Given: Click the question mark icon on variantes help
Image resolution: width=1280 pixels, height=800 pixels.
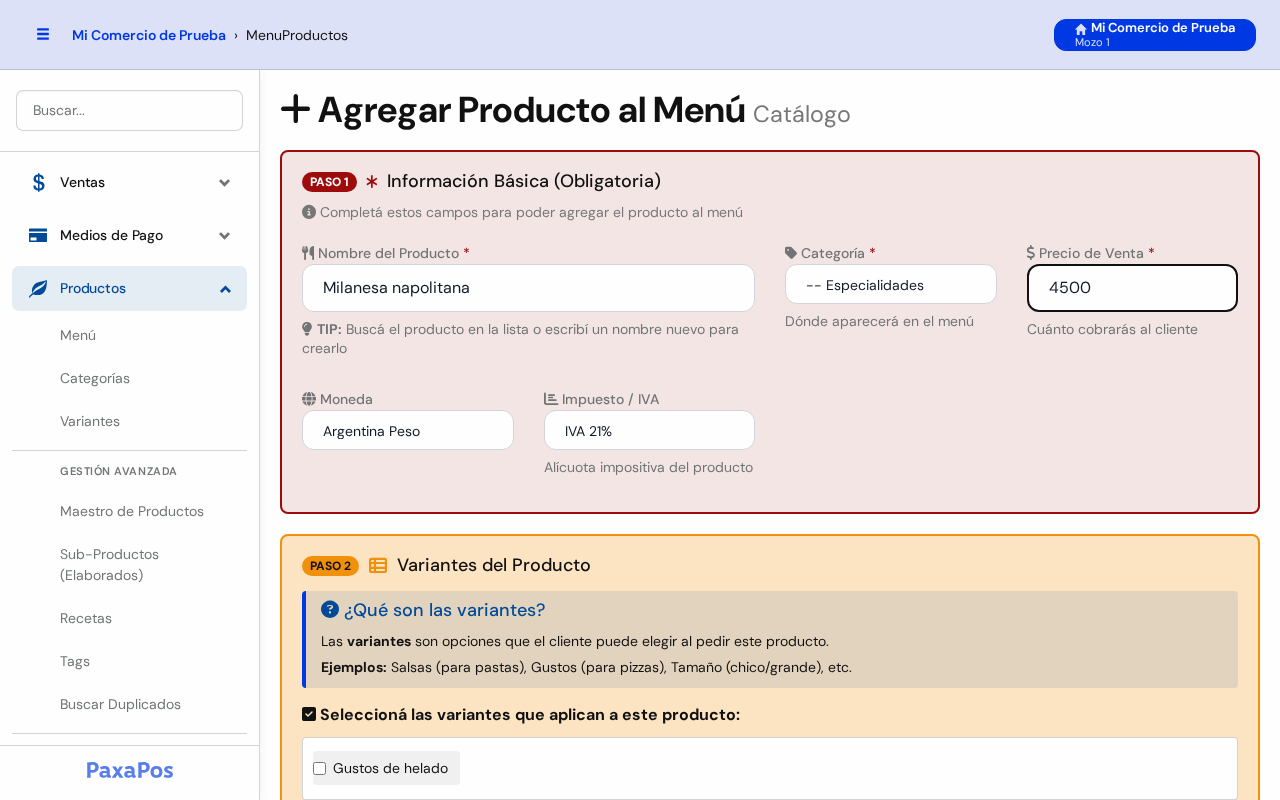Looking at the screenshot, I should (x=330, y=609).
